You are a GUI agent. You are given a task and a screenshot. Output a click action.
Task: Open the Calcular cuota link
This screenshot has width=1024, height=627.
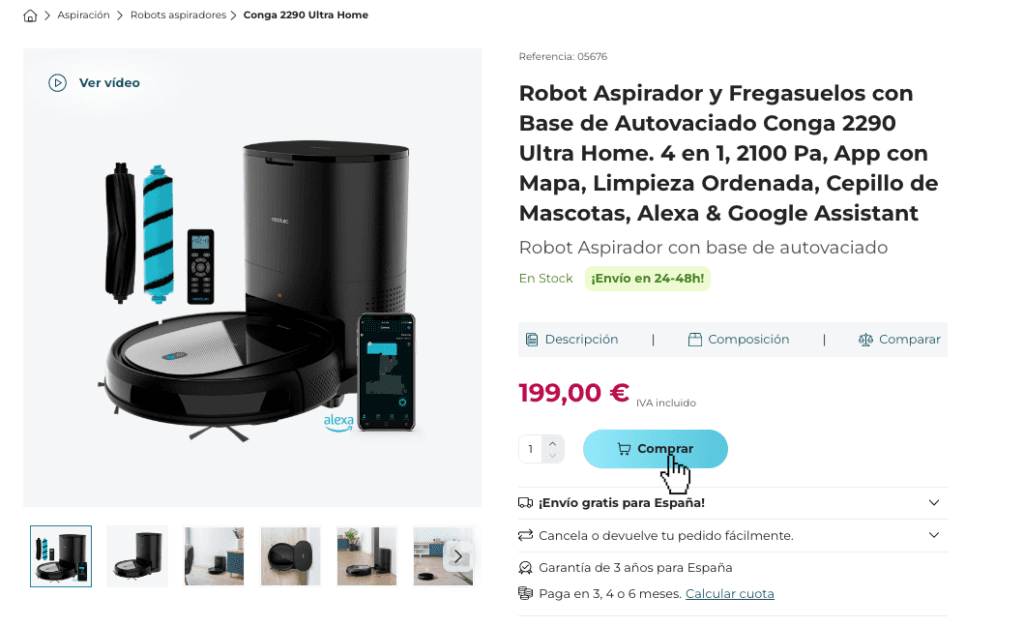(729, 594)
